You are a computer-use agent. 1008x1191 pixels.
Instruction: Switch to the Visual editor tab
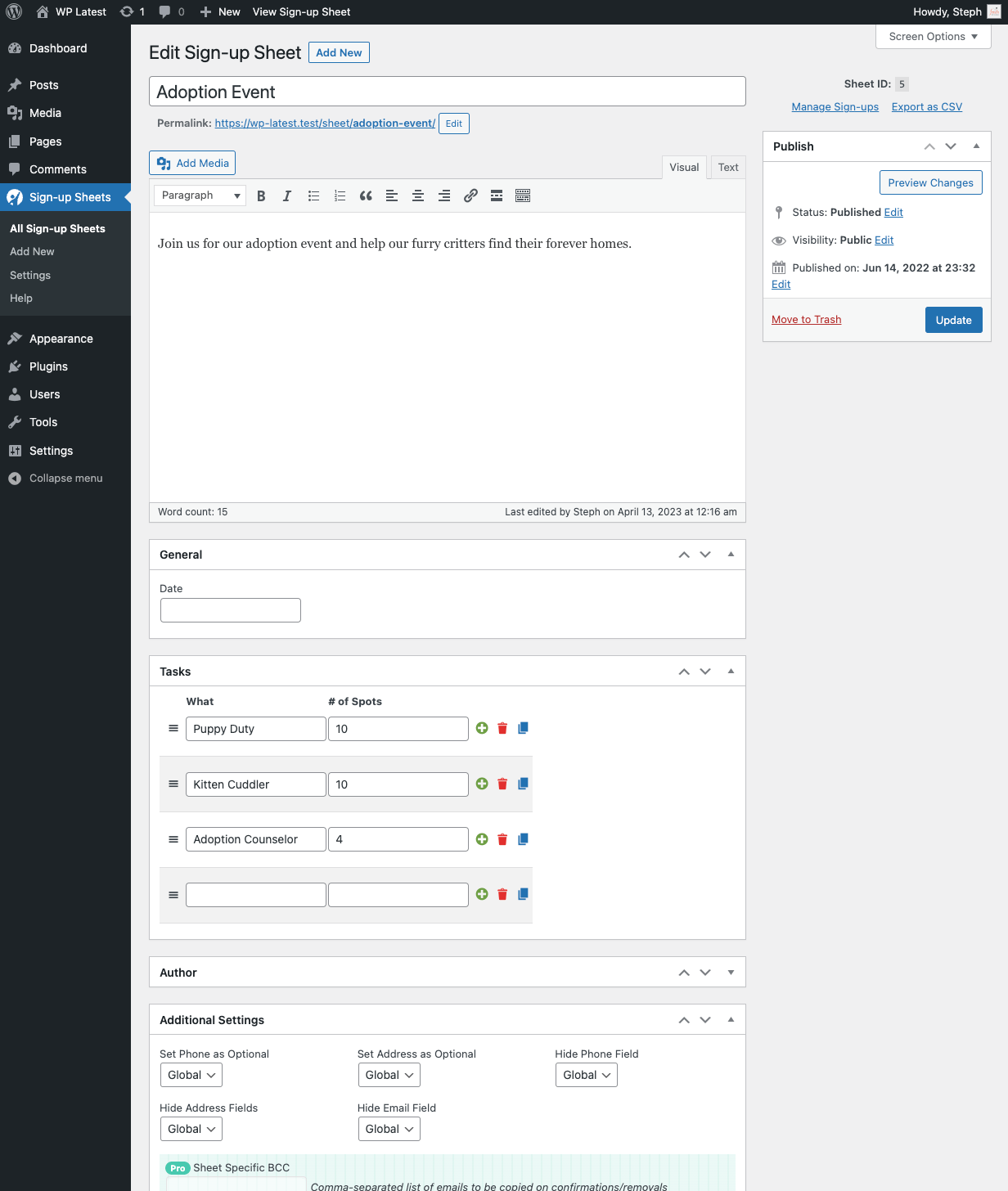coord(684,167)
